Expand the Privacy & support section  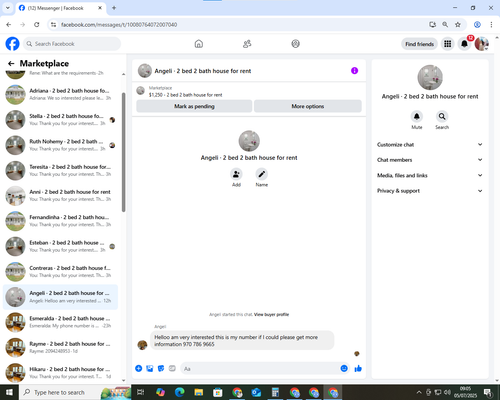(430, 191)
